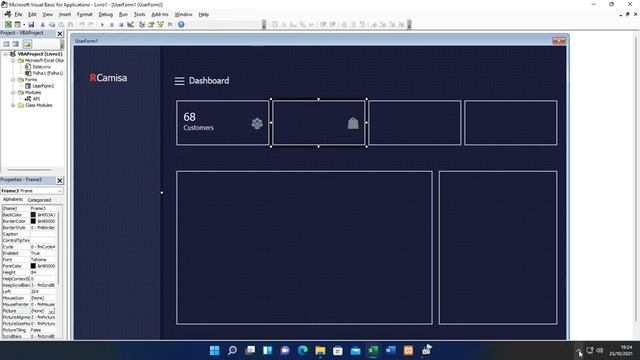Click the 68 Customers label
640x360 pixels.
coord(198,122)
